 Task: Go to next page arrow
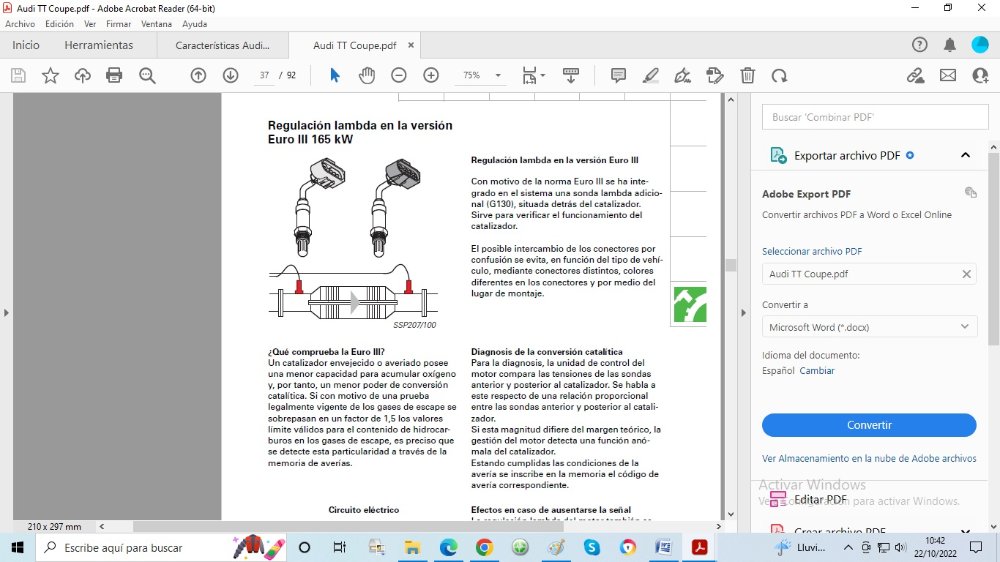[x=230, y=75]
